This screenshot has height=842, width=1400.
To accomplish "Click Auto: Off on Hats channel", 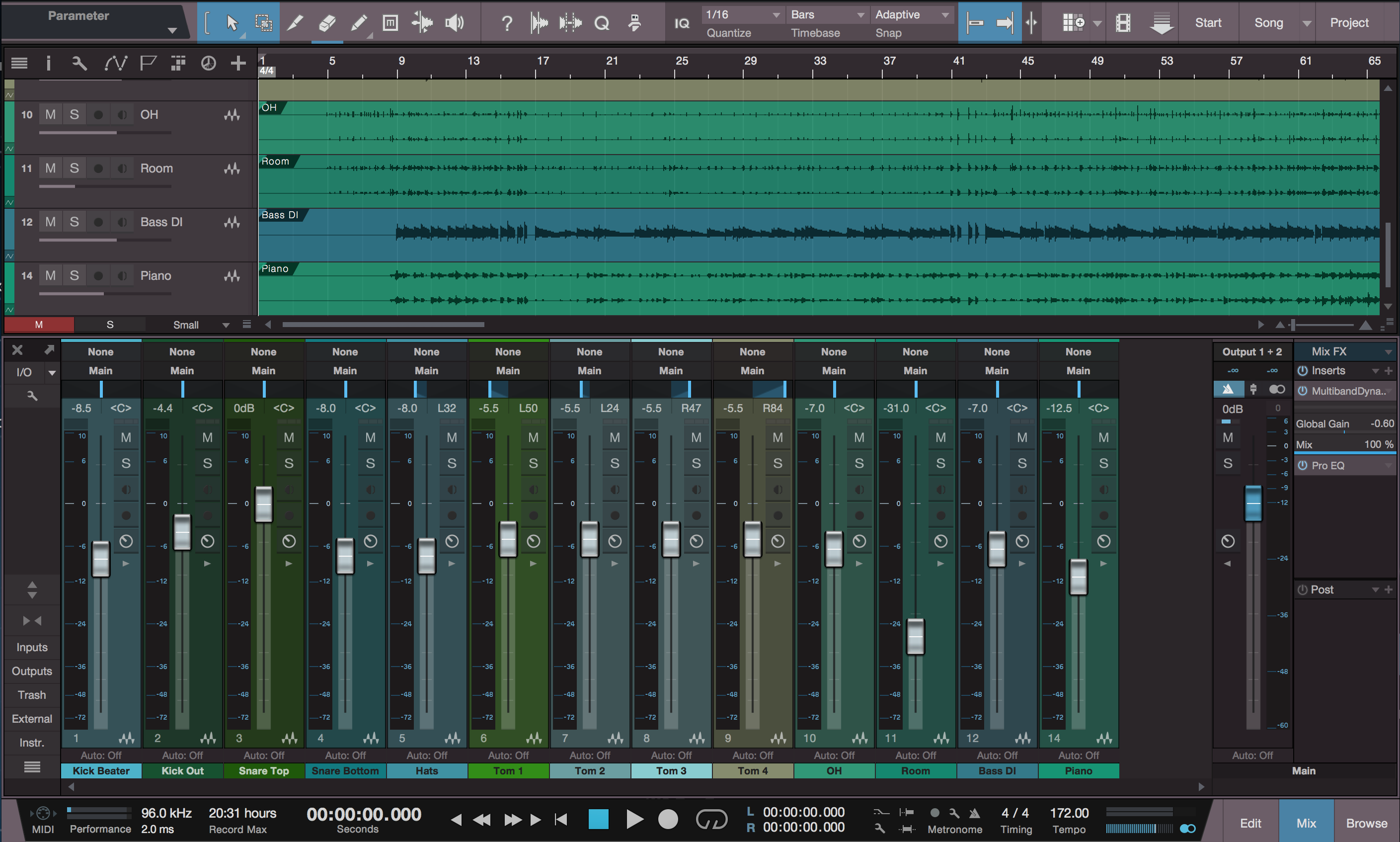I will [x=426, y=755].
